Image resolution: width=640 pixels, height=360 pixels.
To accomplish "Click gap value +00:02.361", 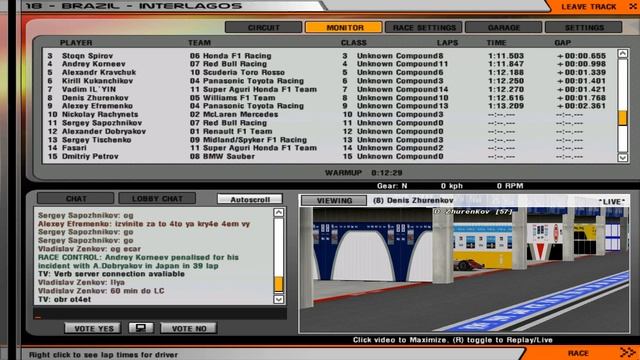I will click(581, 106).
